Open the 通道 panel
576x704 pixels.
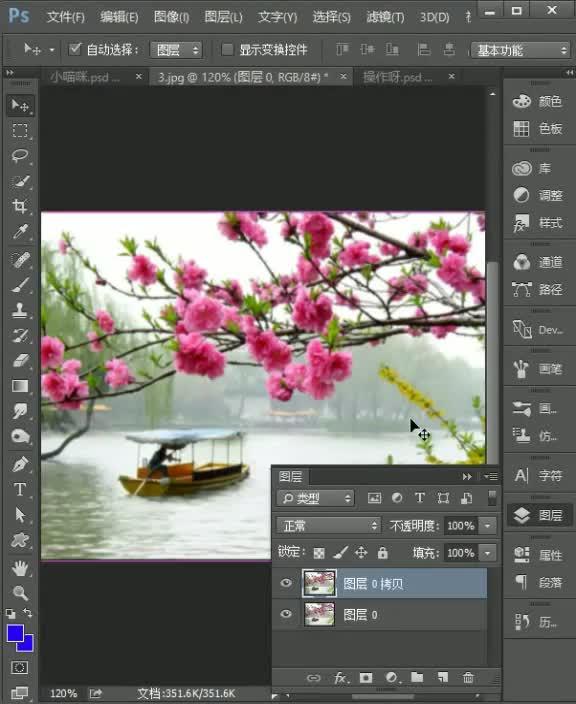(538, 262)
